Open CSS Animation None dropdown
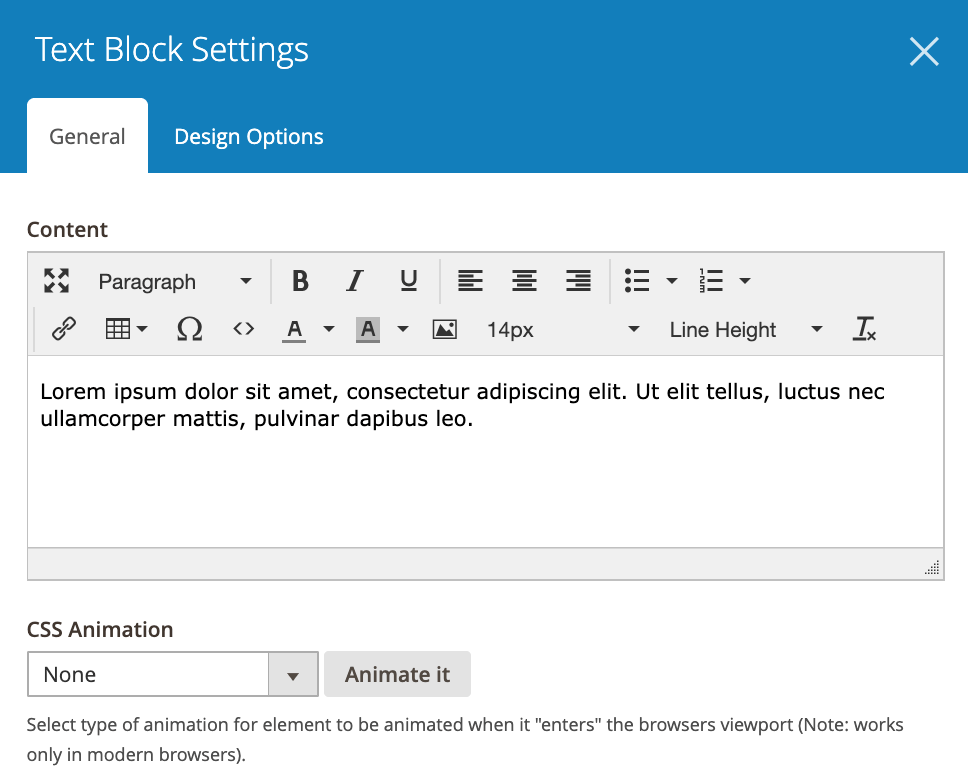 [x=173, y=674]
